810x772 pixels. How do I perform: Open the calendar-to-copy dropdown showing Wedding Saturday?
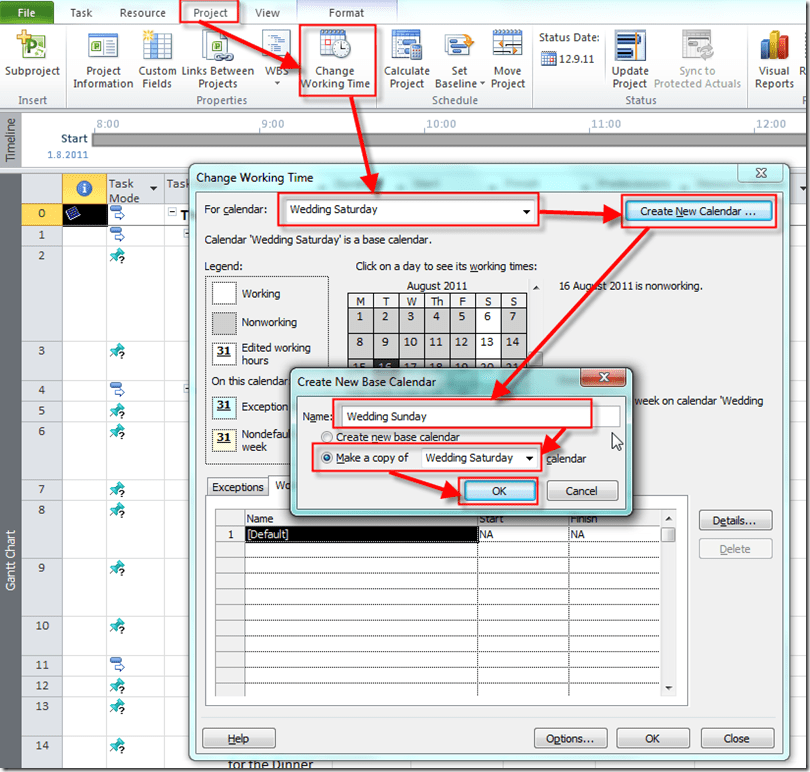click(x=529, y=458)
